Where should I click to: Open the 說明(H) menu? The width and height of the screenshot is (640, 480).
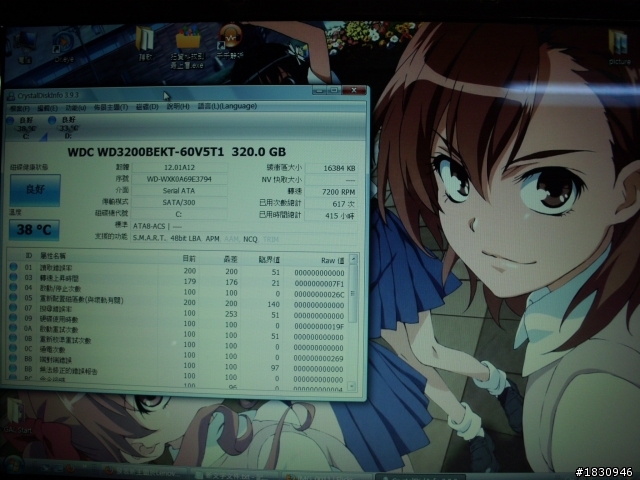point(178,106)
